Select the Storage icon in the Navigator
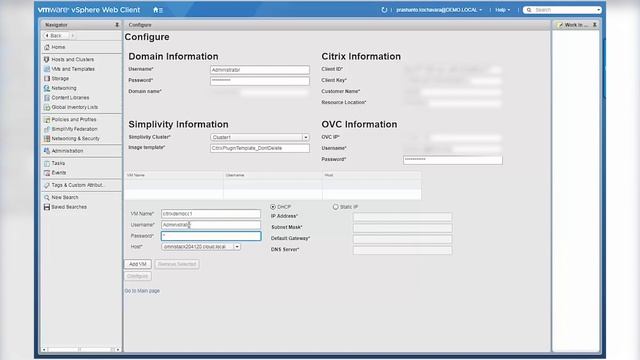This screenshot has width=640, height=360. pyautogui.click(x=47, y=78)
